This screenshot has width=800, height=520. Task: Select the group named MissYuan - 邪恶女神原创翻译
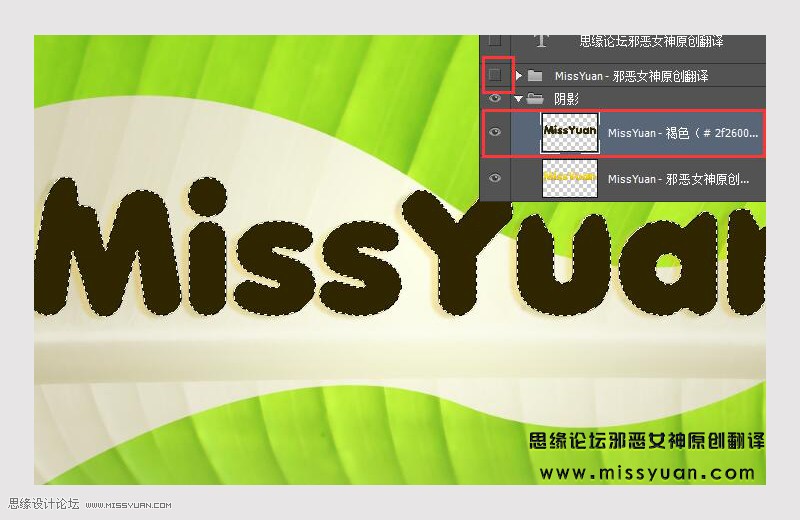pyautogui.click(x=631, y=76)
